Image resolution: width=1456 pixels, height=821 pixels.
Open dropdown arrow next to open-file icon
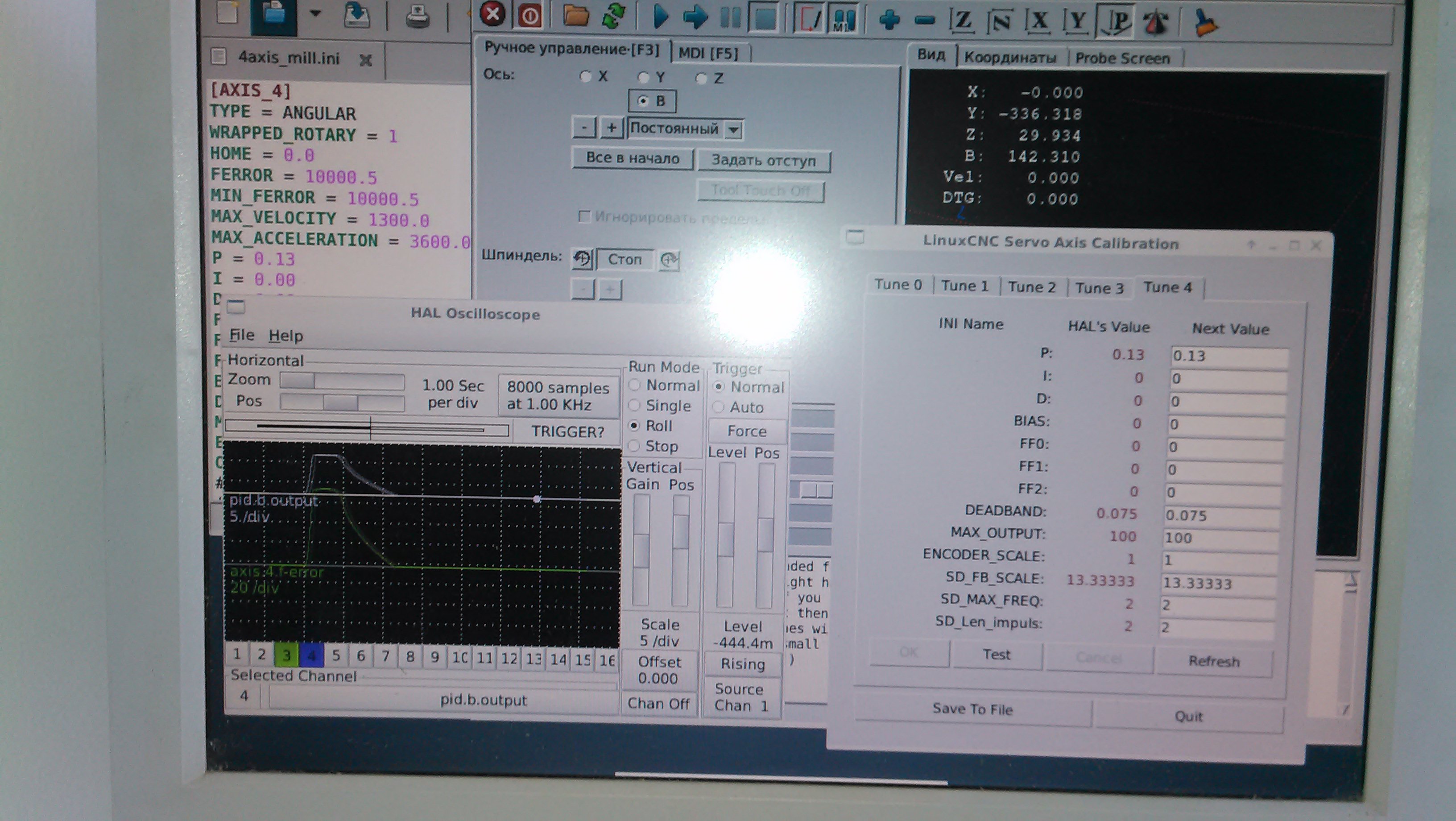pos(315,13)
